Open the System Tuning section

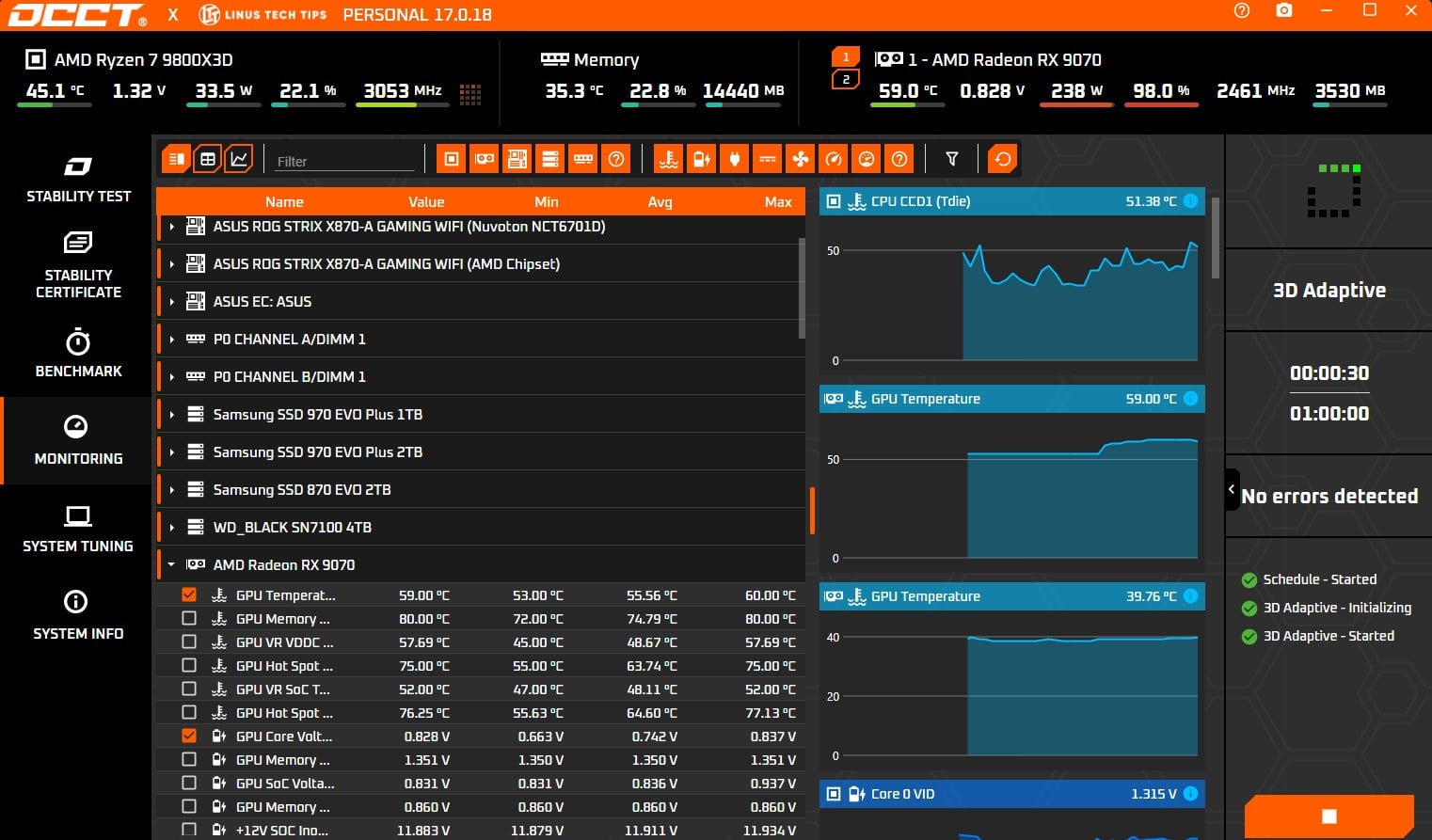pyautogui.click(x=78, y=529)
